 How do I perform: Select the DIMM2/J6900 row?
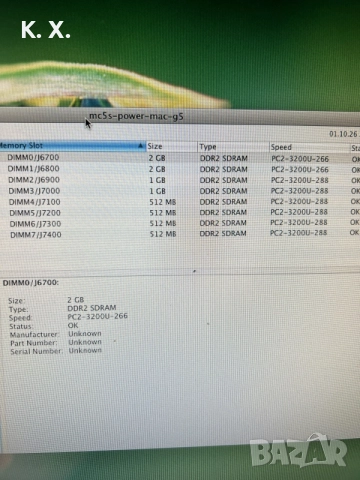180,180
